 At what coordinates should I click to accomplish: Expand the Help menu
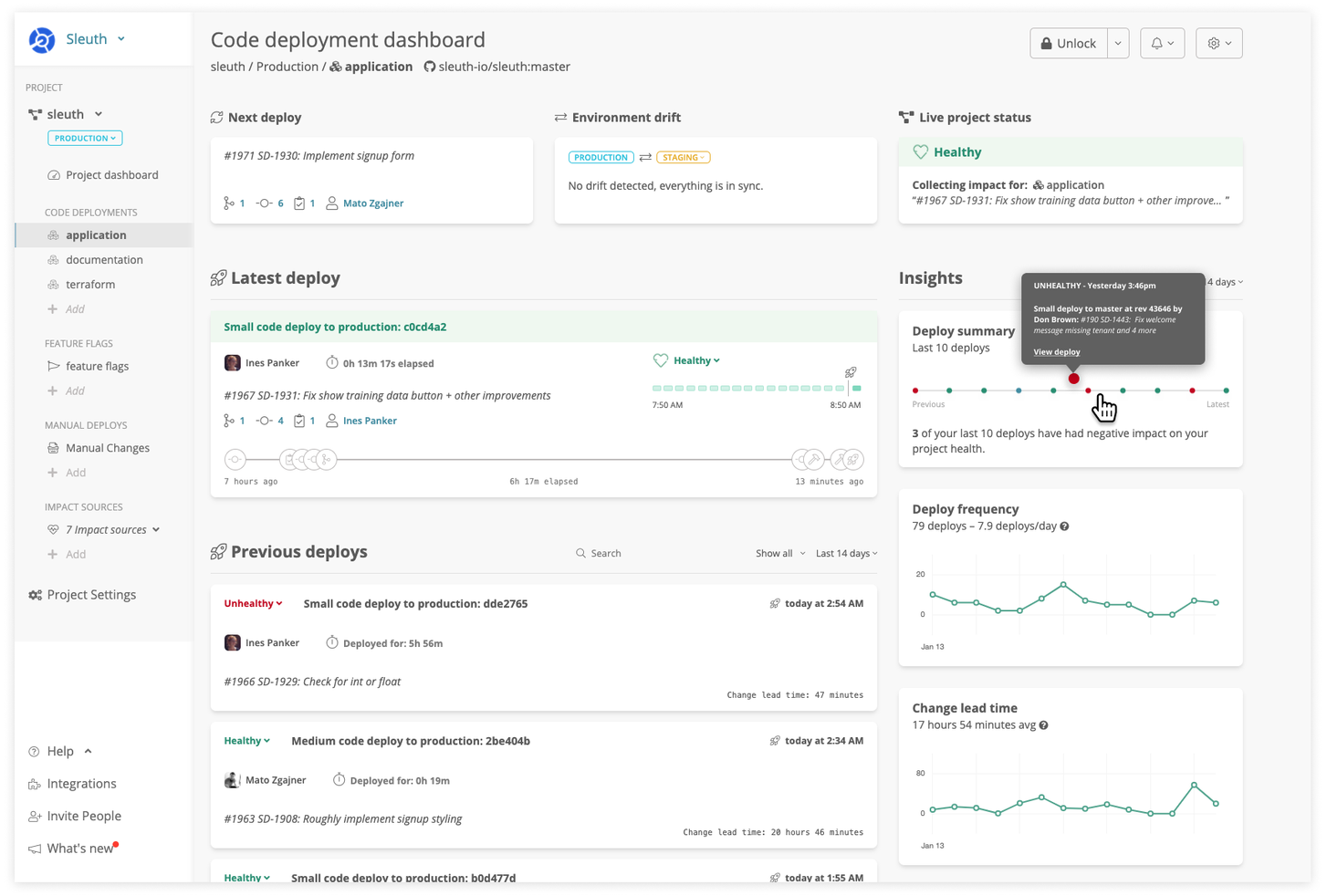tap(60, 751)
